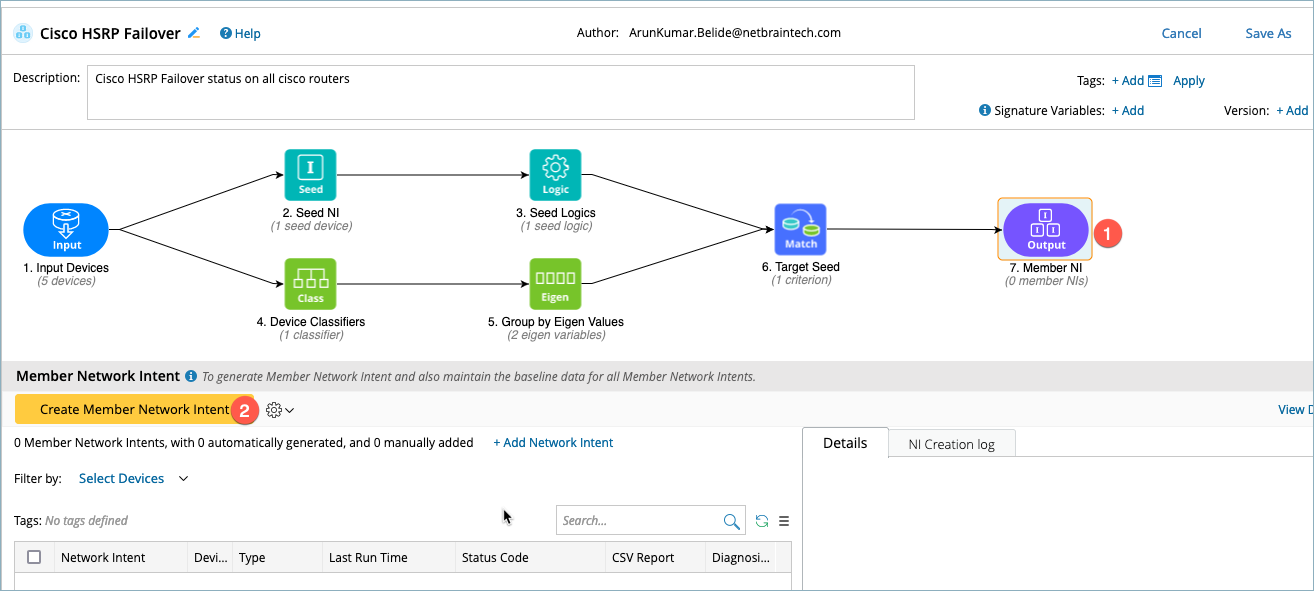The height and width of the screenshot is (591, 1314).
Task: Click the '(1 seed logic)' caption
Action: point(555,226)
